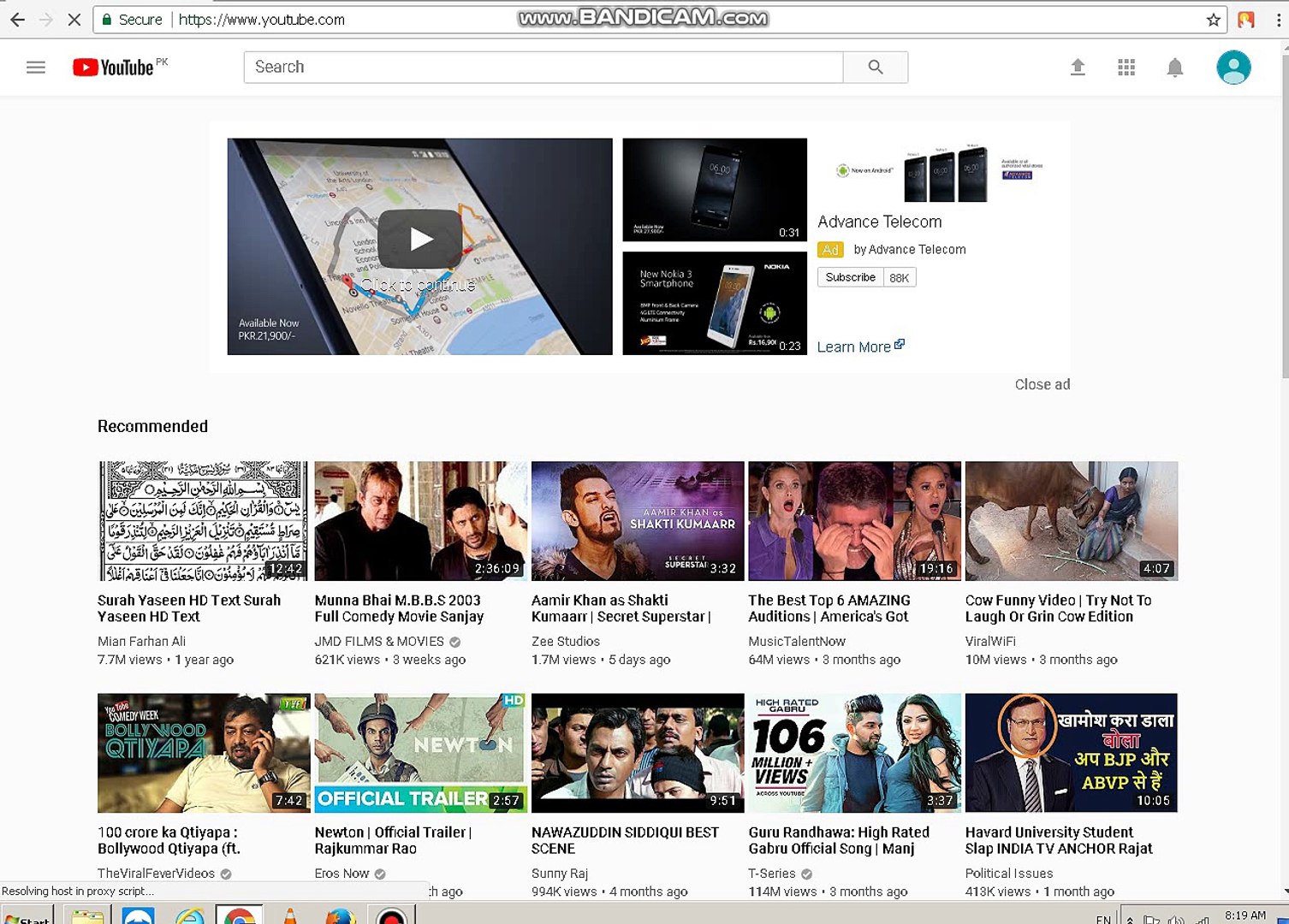This screenshot has width=1289, height=924.
Task: Open the 106 Million Views thumbnail
Action: pos(854,753)
